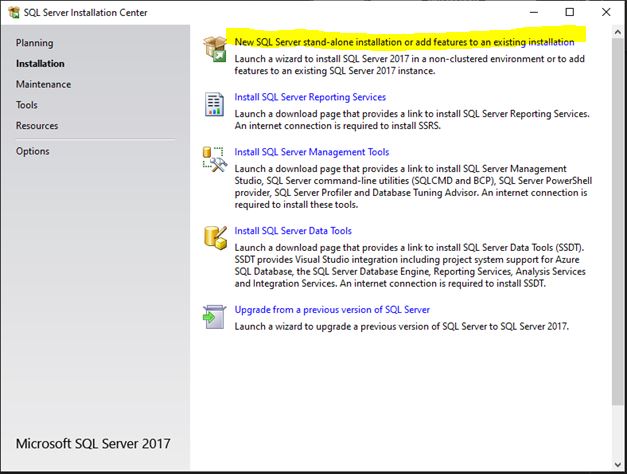Open the Planning page
Image resolution: width=627 pixels, height=474 pixels.
click(x=34, y=43)
